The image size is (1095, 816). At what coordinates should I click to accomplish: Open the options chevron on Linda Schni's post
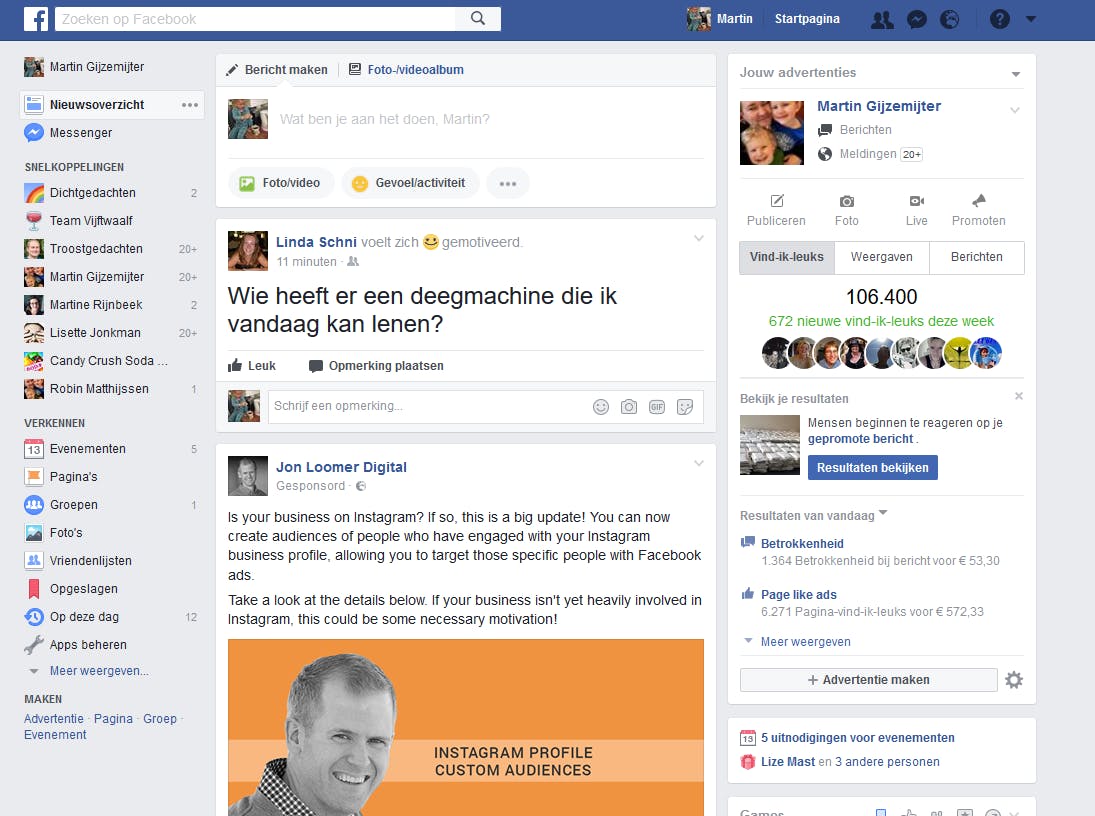699,238
